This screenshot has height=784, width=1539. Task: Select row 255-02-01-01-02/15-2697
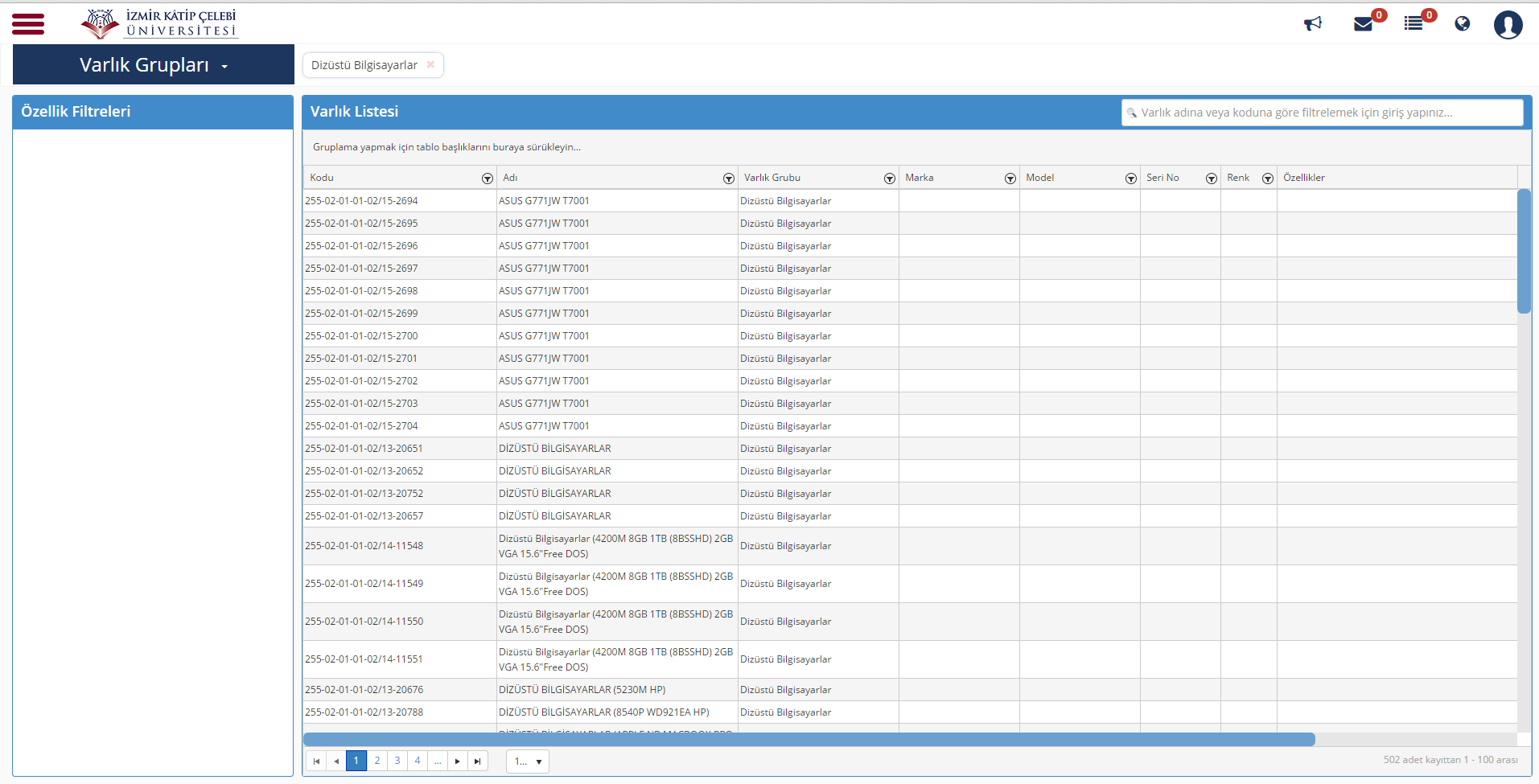click(x=910, y=269)
